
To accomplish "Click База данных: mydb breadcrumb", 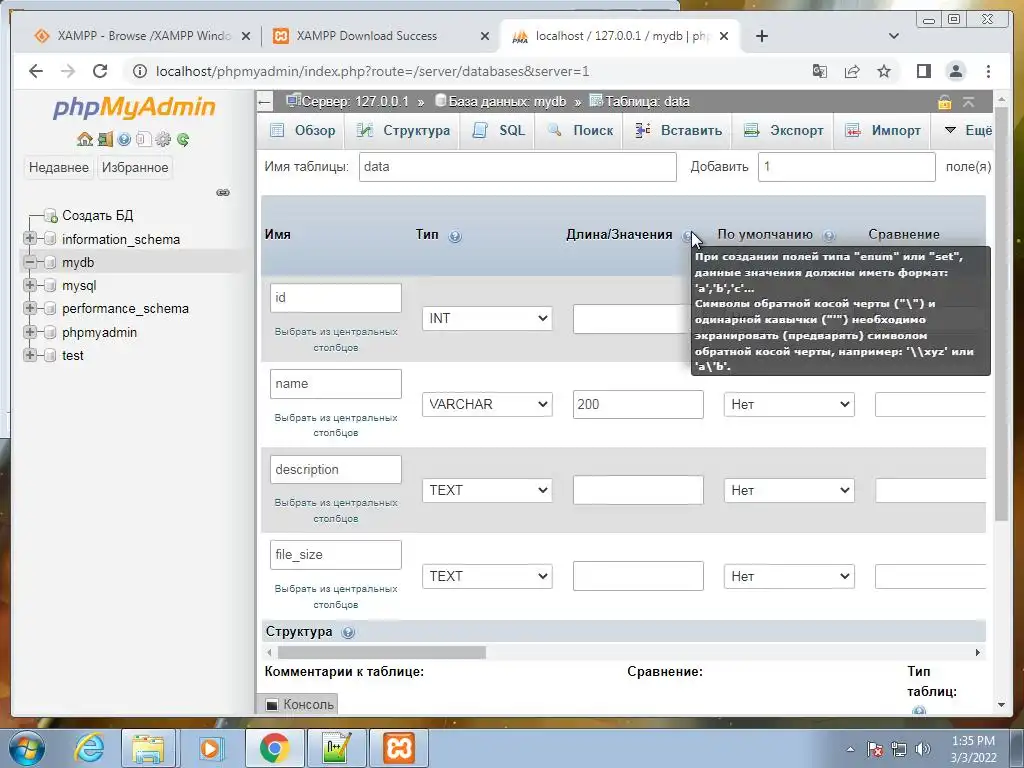I will pos(507,102).
